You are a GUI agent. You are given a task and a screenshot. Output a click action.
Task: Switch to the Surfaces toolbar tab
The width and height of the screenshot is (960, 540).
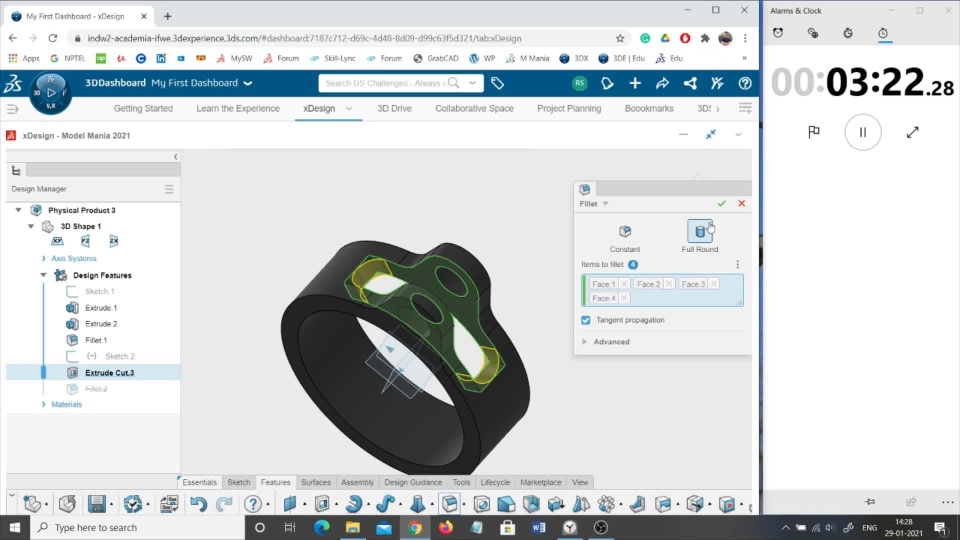click(316, 482)
